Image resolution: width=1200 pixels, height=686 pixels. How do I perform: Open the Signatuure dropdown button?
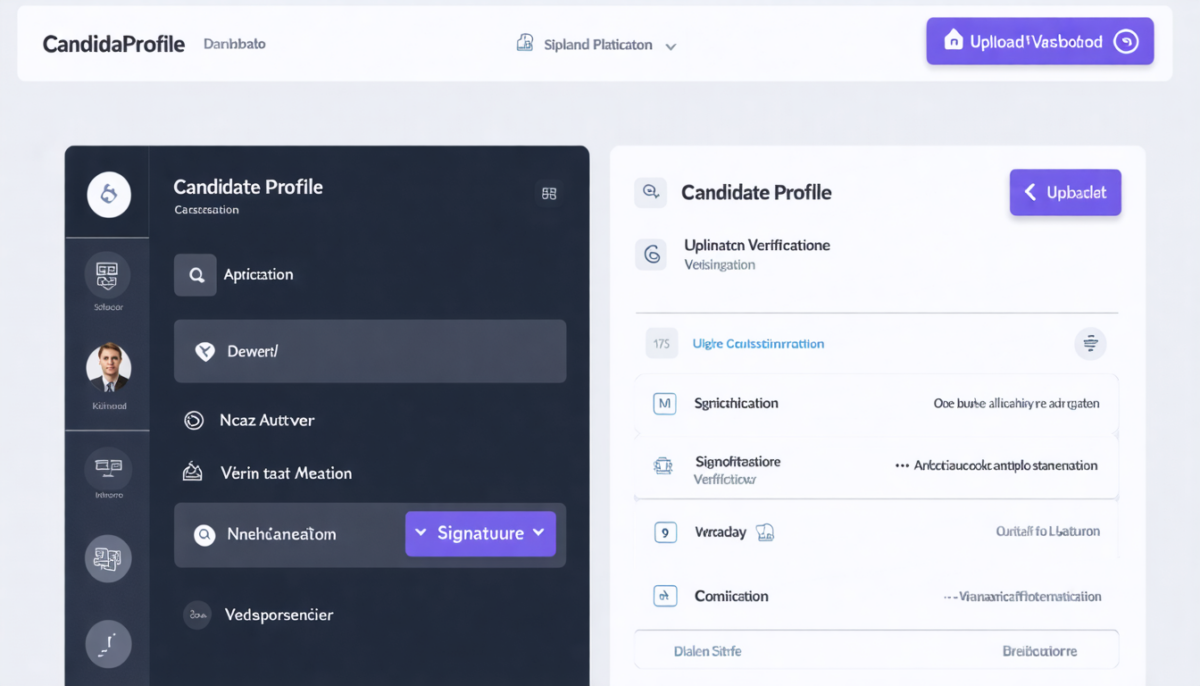pos(480,533)
